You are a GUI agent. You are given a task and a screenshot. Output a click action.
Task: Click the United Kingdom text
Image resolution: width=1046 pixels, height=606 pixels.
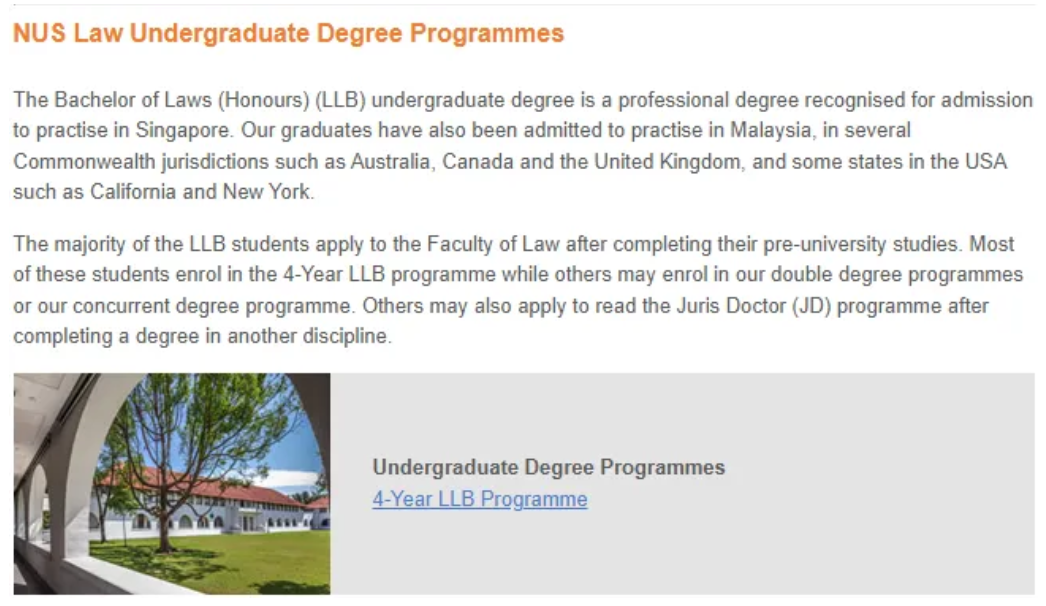pos(666,162)
